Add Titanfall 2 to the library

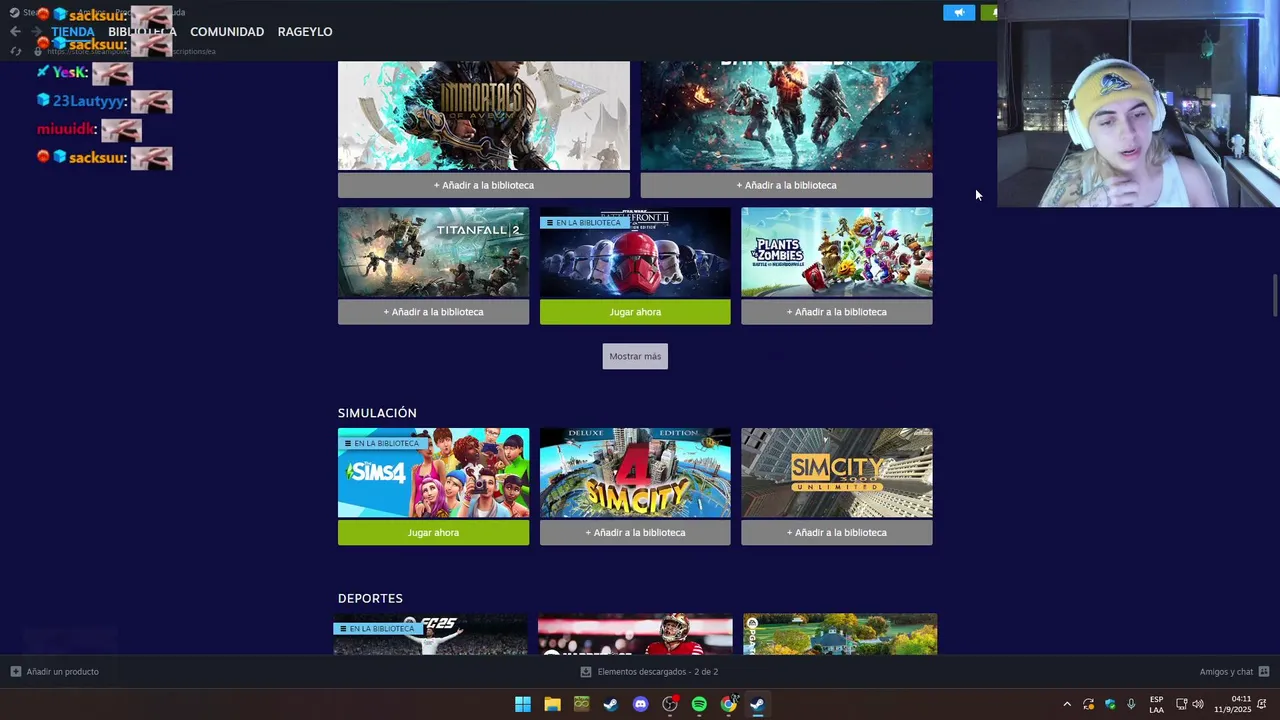click(x=433, y=312)
